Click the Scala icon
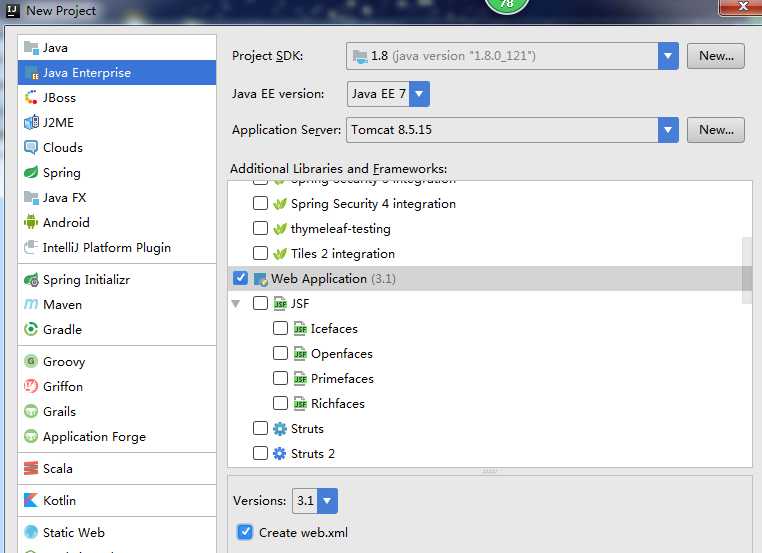Viewport: 762px width, 553px height. click(31, 468)
